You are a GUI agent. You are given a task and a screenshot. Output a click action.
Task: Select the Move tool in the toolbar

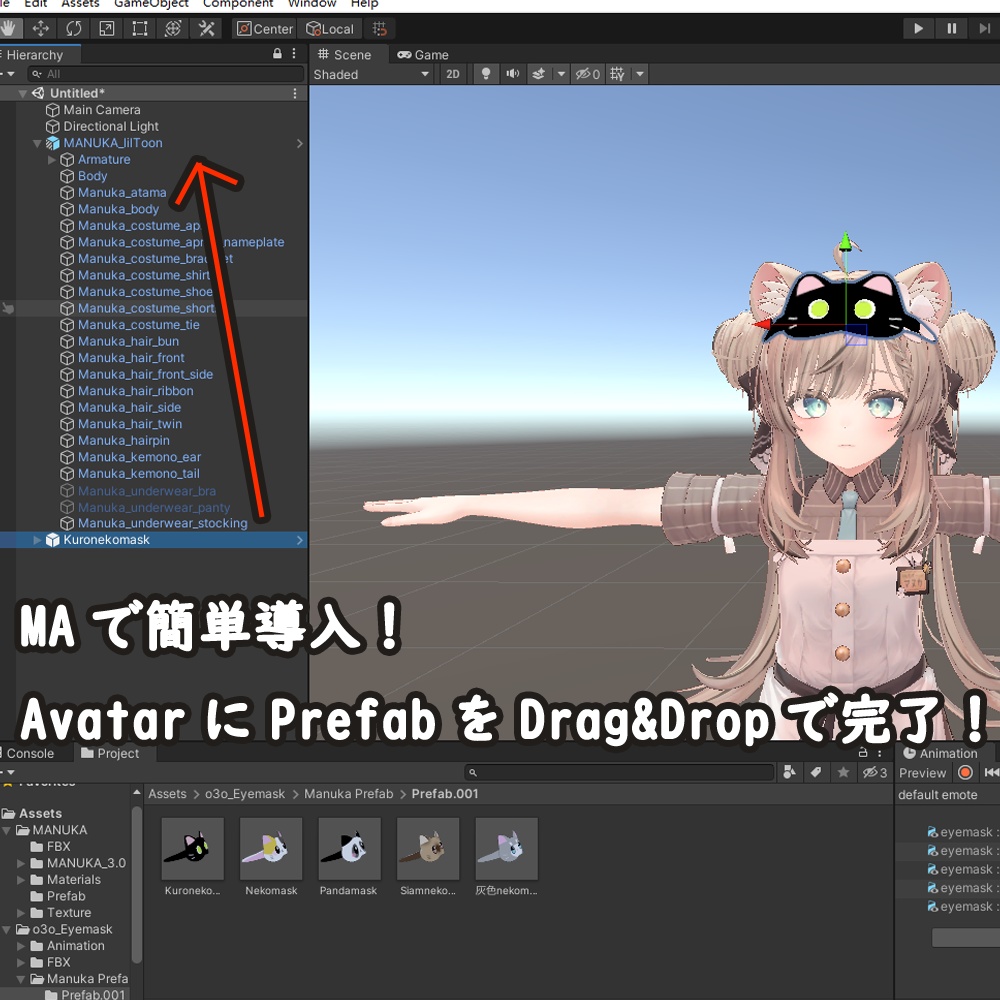[40, 28]
